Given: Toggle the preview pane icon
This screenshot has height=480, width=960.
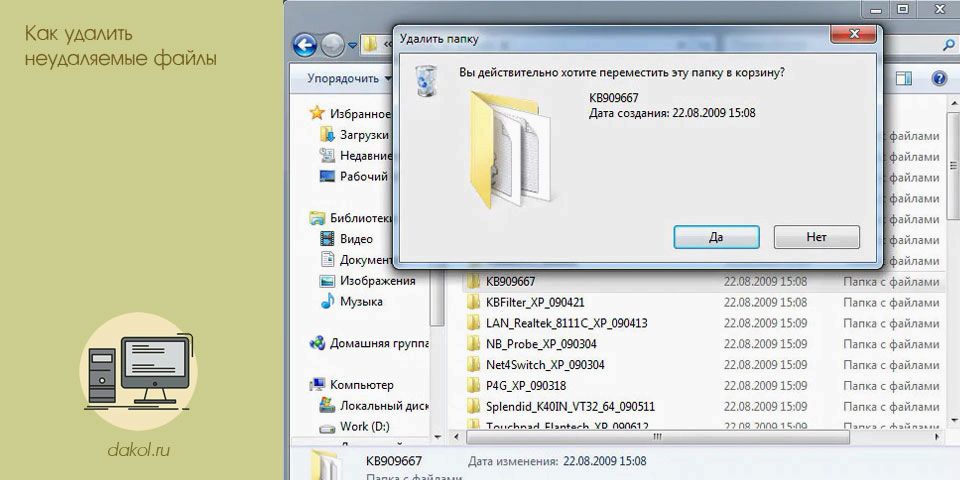Looking at the screenshot, I should [904, 78].
